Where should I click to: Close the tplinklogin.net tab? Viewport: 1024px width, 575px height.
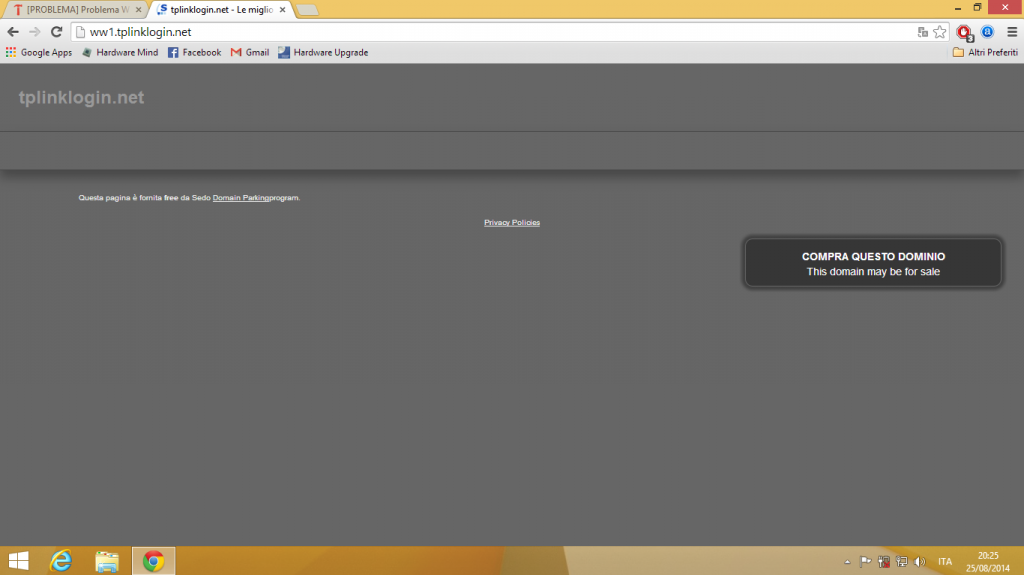point(283,9)
